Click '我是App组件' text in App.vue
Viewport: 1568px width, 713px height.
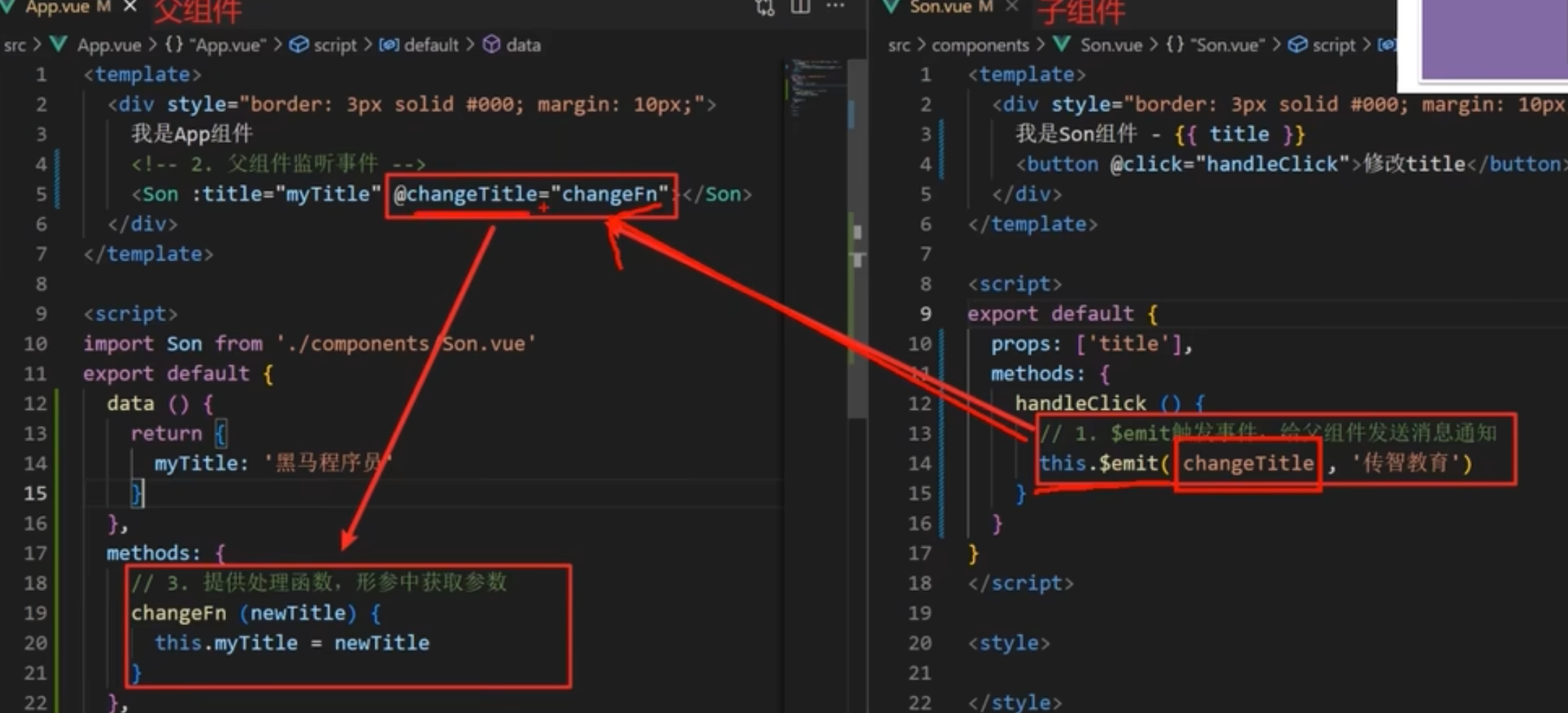pos(192,134)
